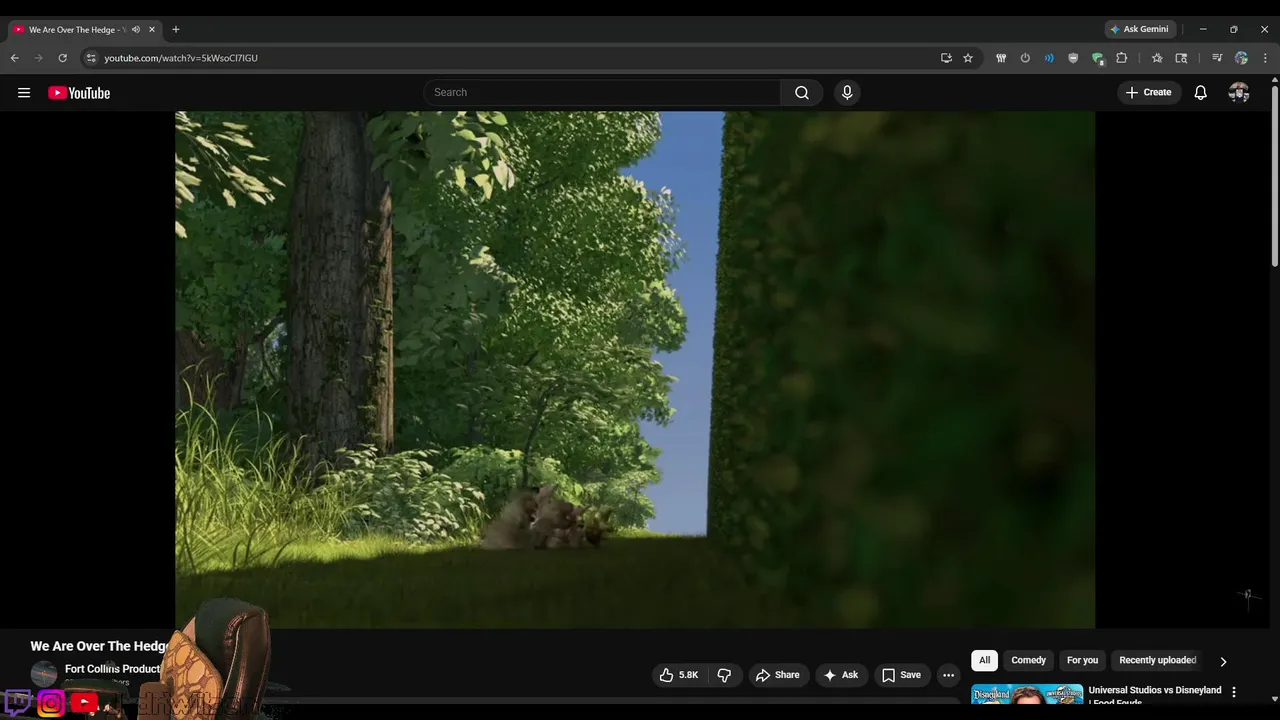This screenshot has width=1280, height=720.
Task: Focus the YouTube search field
Action: 602,92
